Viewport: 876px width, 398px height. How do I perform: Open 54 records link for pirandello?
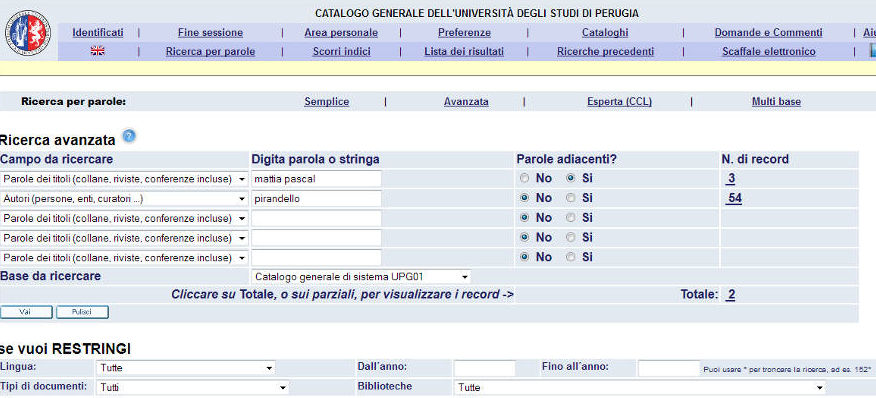pyautogui.click(x=734, y=198)
